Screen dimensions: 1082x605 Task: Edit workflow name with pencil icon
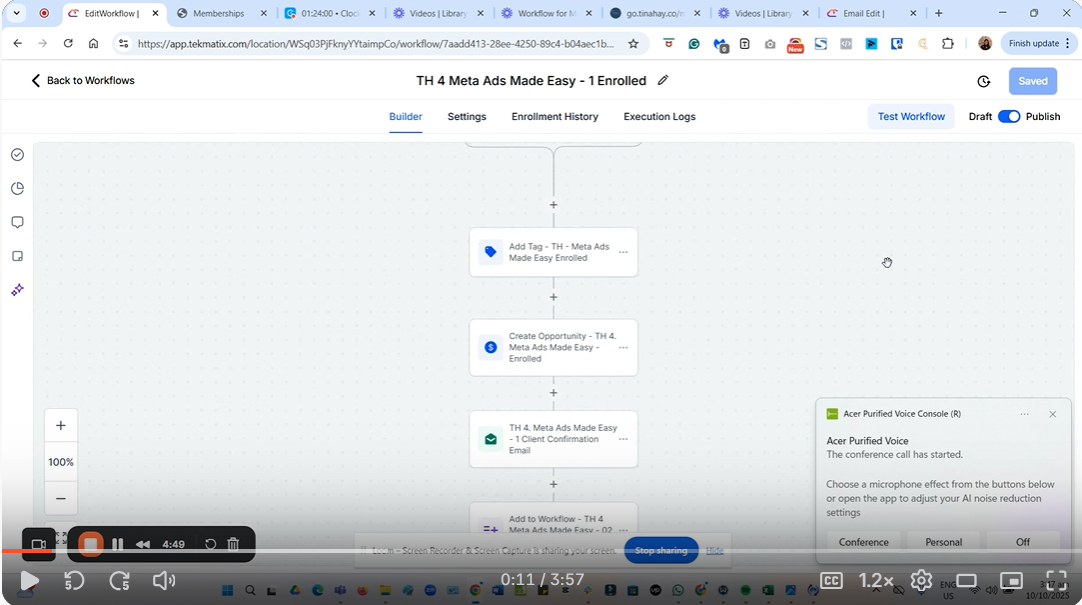(663, 80)
